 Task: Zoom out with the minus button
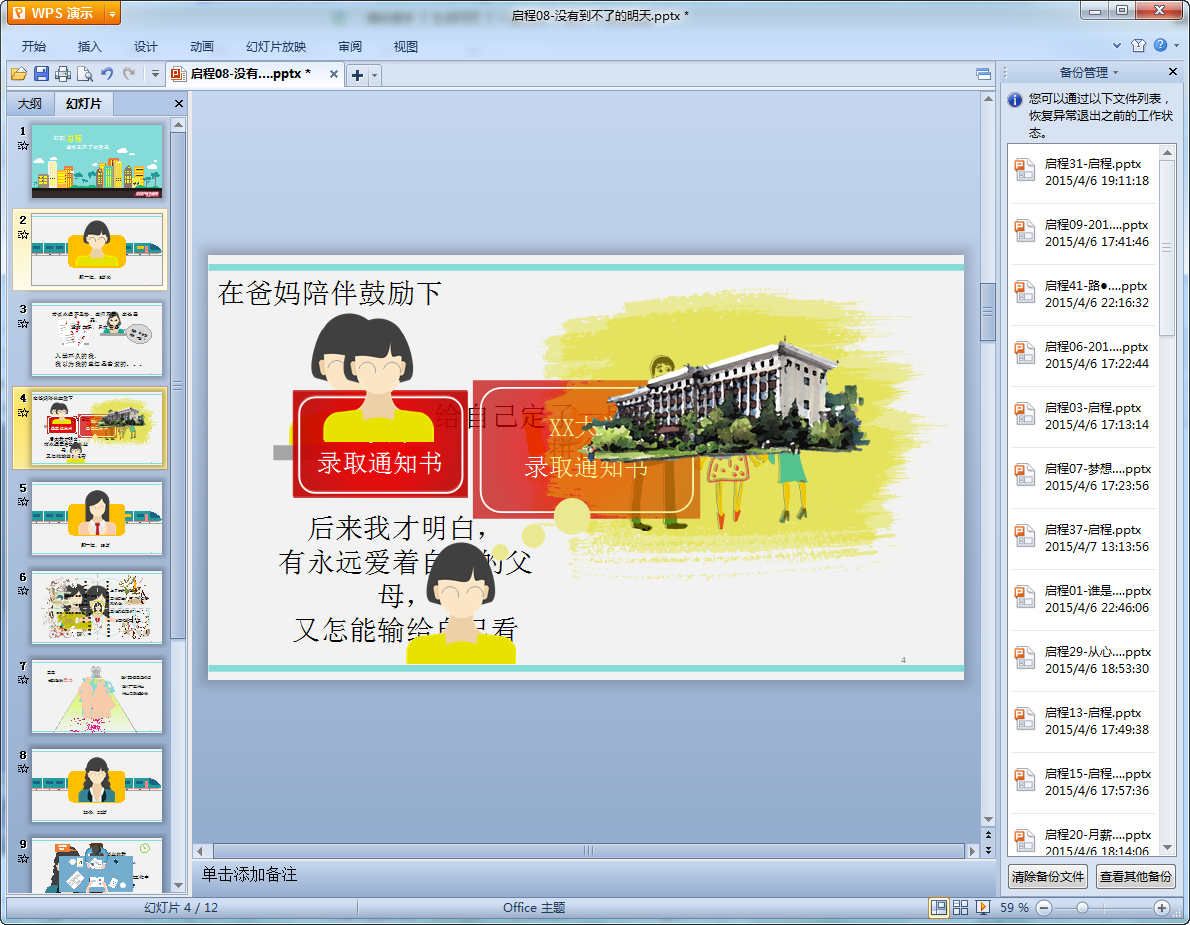pos(1044,908)
